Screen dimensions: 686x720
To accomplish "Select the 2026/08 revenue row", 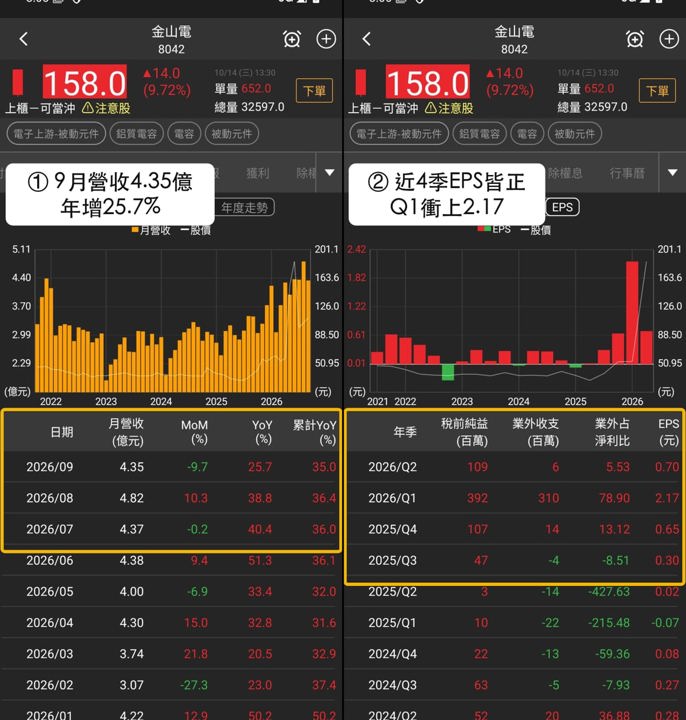I will point(171,498).
